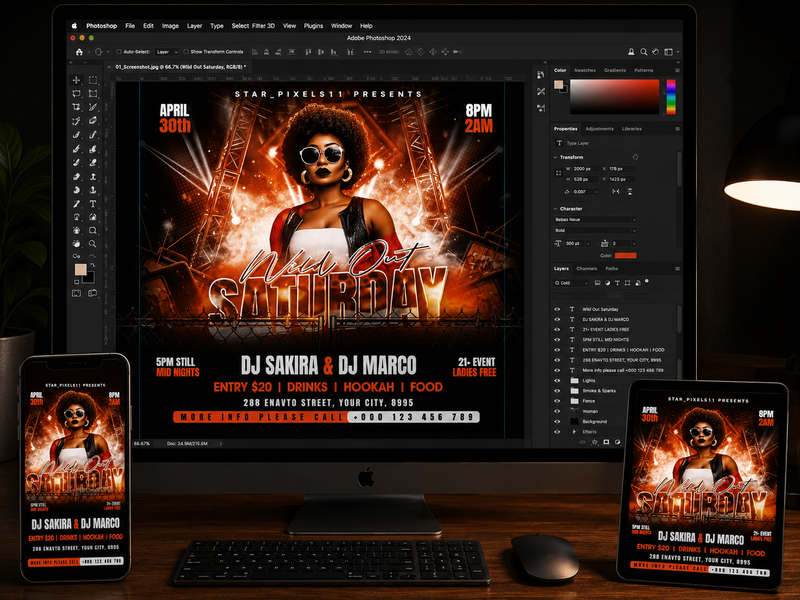800x600 pixels.
Task: Enable Show Transform Controls checkbox
Action: tap(186, 52)
